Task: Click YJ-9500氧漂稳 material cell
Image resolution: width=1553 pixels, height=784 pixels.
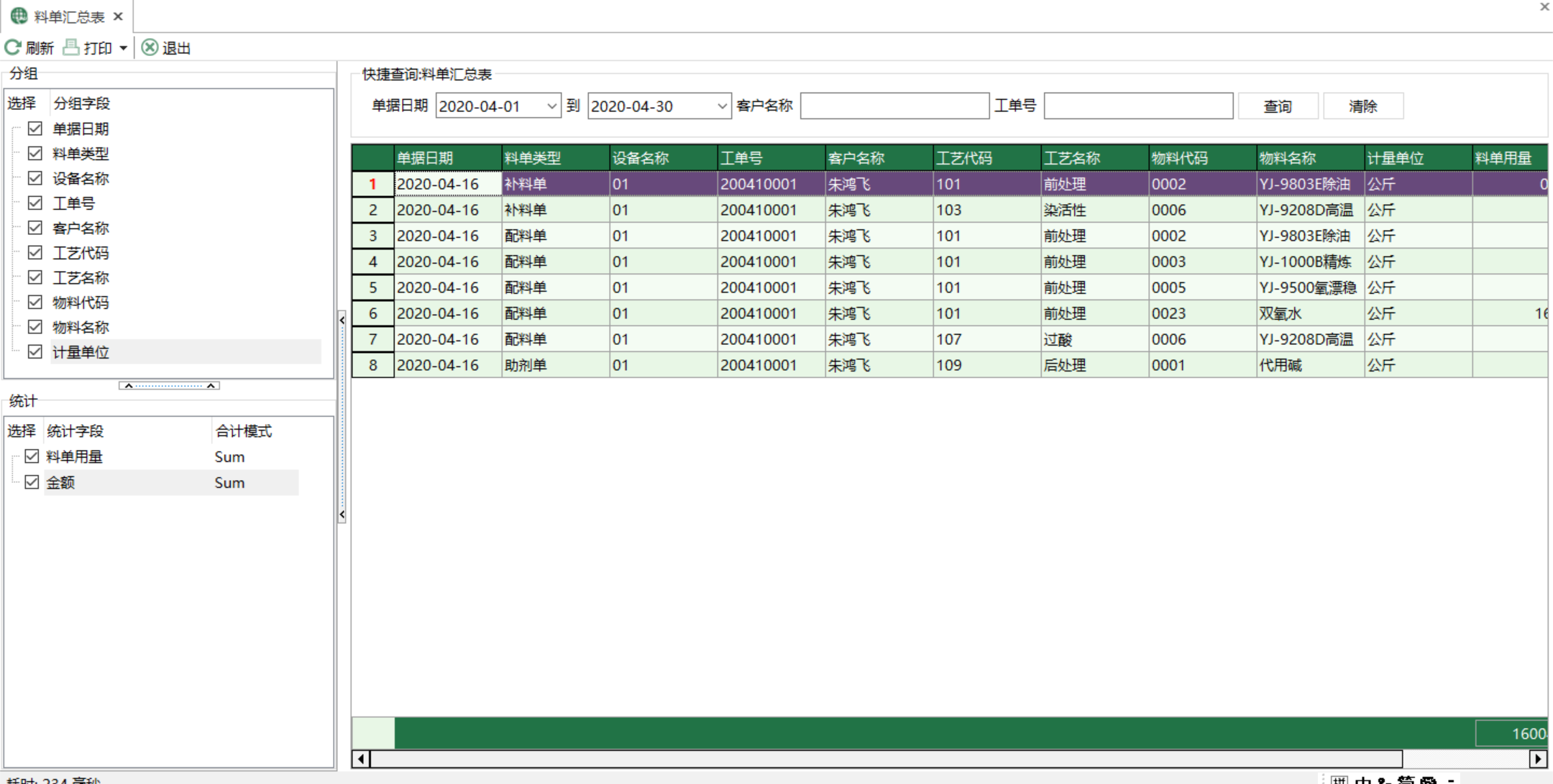Action: click(1310, 287)
